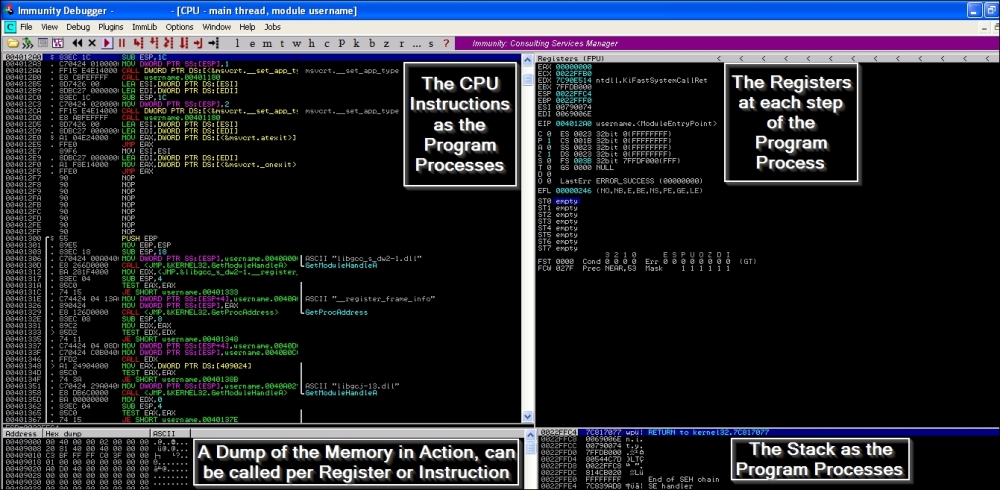Show the Log window via 'l' button
Viewport: 1000px width, 490px height.
coord(237,43)
